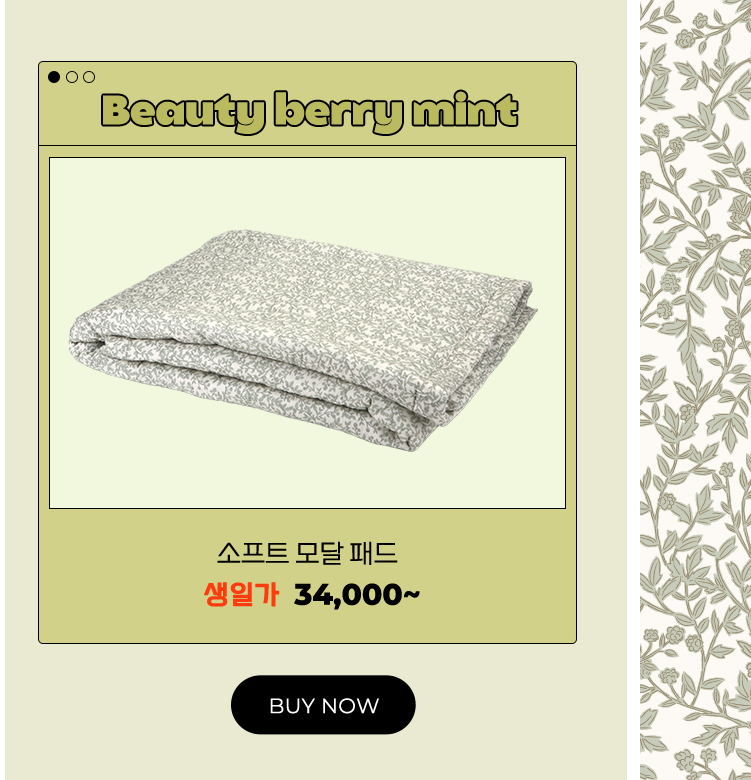This screenshot has height=780, width=751.
Task: Open the folded floral blanket product image
Action: click(x=303, y=340)
